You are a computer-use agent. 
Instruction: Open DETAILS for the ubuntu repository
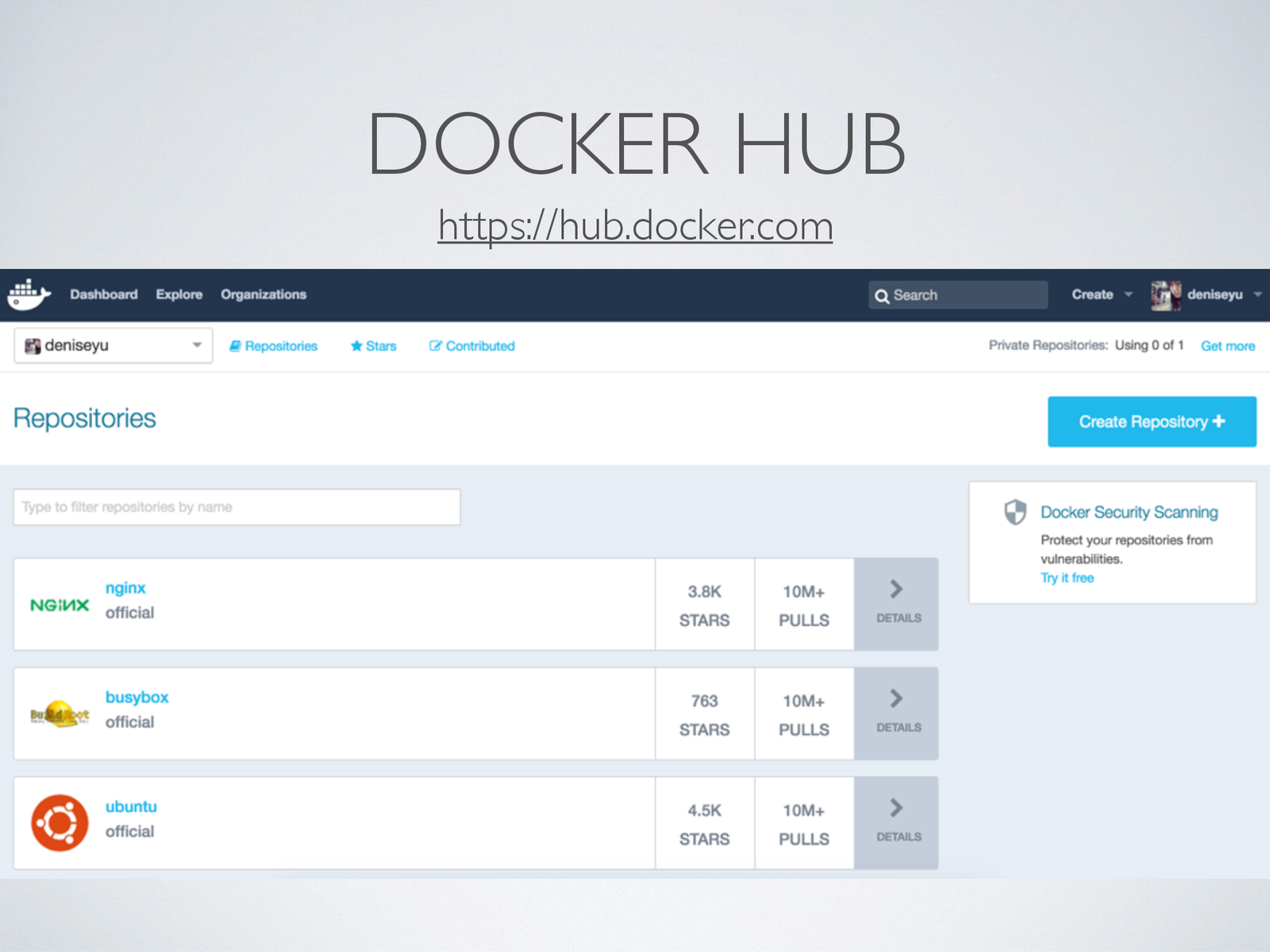click(896, 823)
